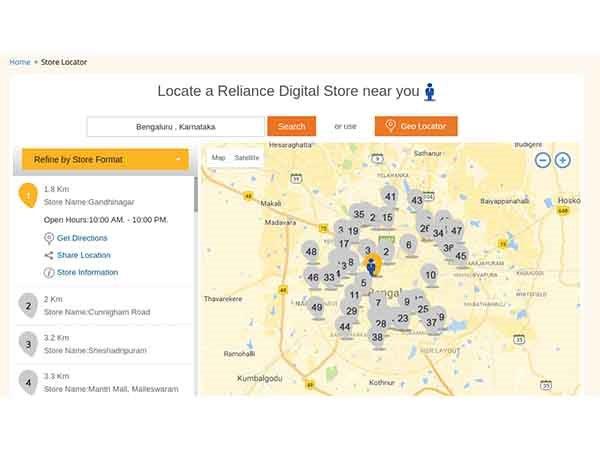
Task: Click the blue person marker on map
Action: coord(372,266)
